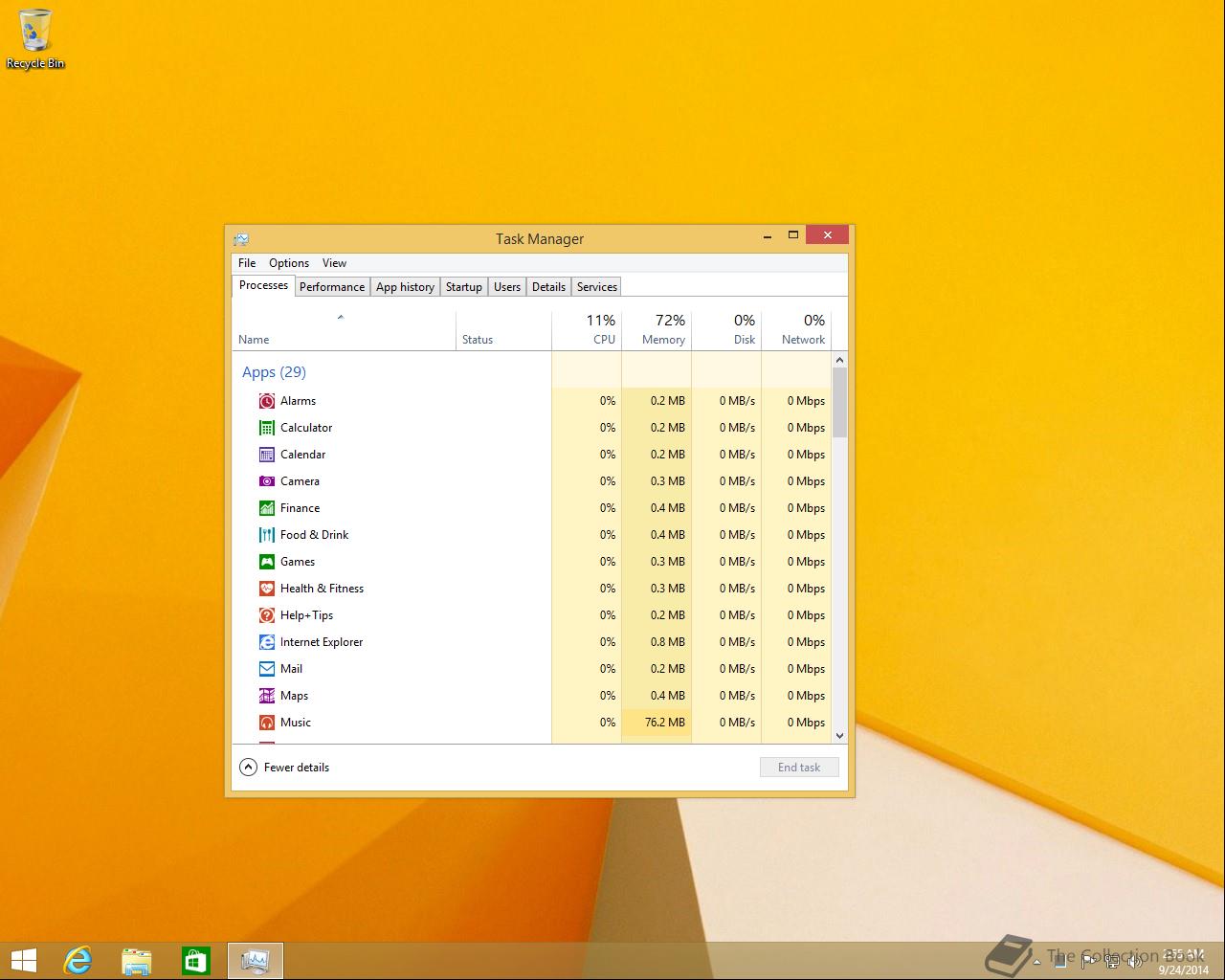Sort processes by Name column
Image resolution: width=1225 pixels, height=980 pixels.
click(344, 330)
